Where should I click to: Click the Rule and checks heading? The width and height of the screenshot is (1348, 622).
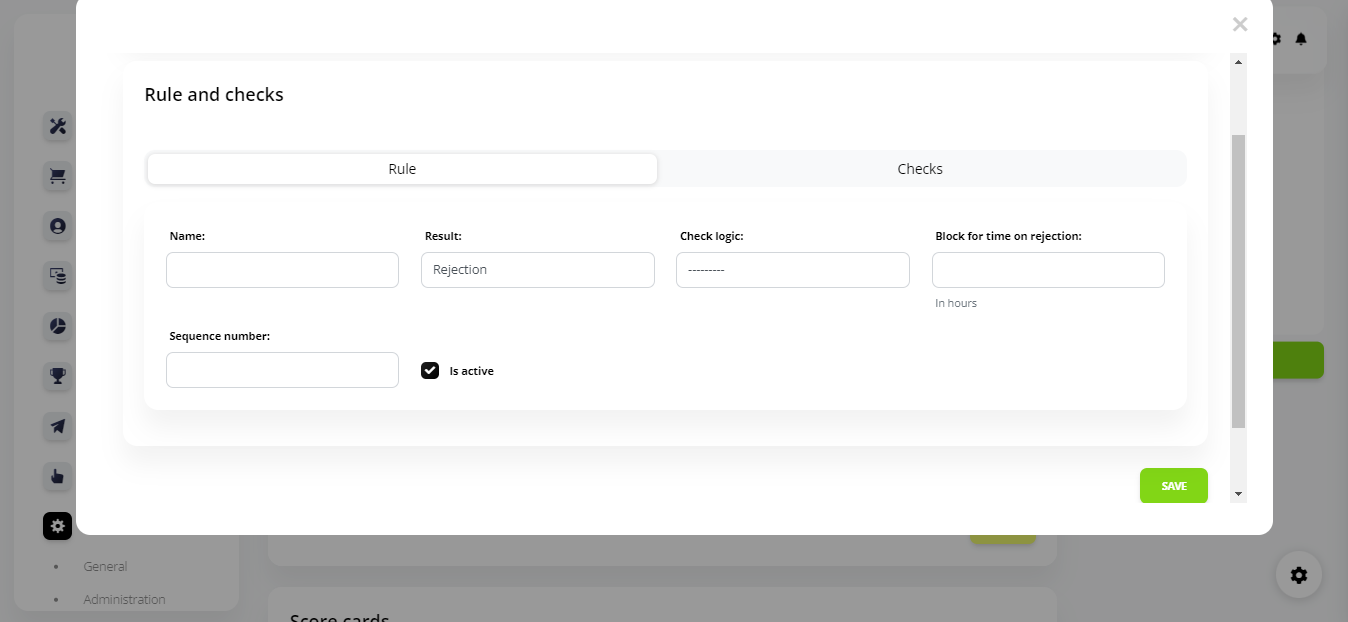[x=214, y=95]
